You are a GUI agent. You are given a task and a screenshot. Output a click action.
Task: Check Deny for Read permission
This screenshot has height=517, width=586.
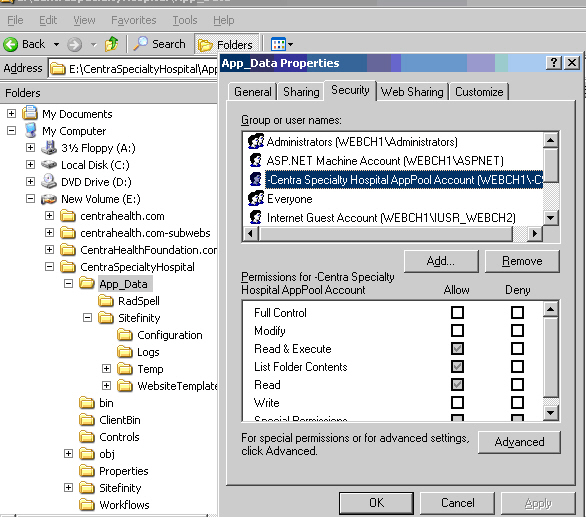tap(517, 384)
